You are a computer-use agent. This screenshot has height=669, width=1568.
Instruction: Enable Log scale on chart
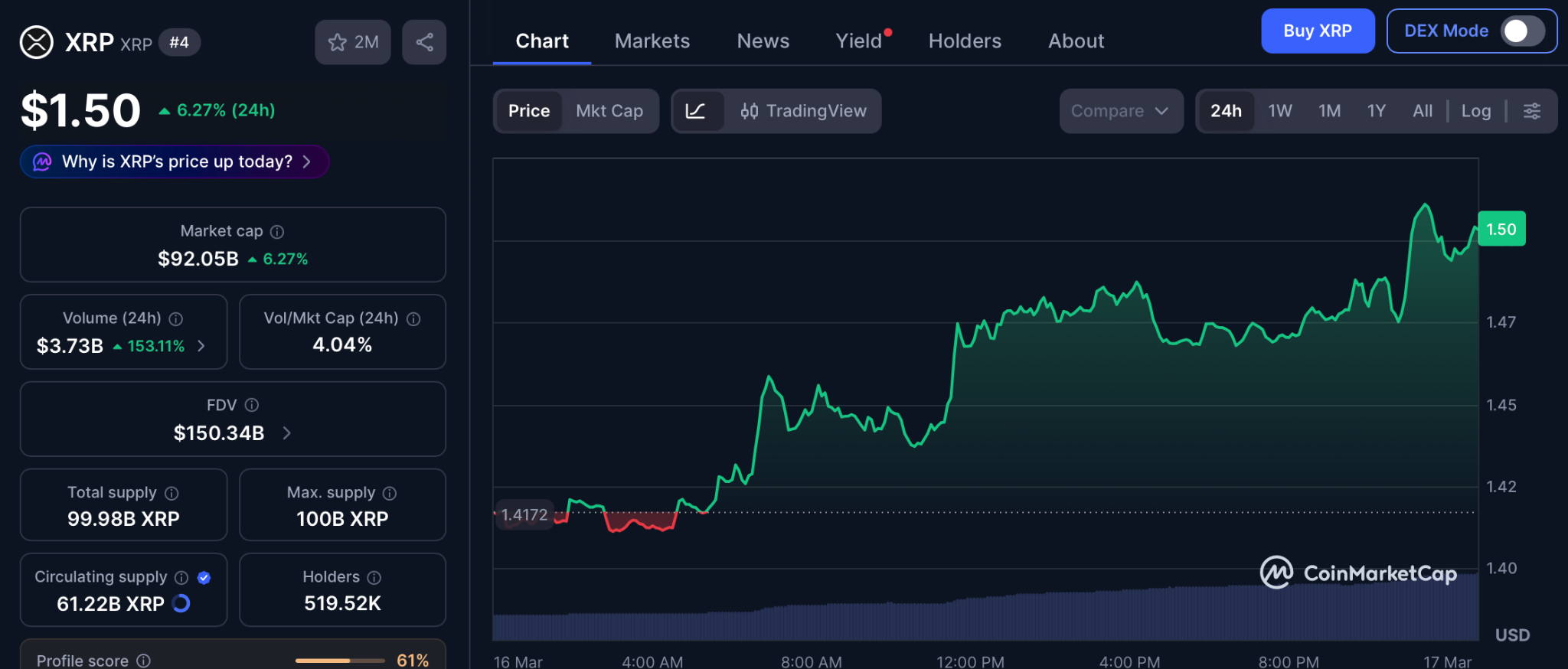pyautogui.click(x=1475, y=111)
